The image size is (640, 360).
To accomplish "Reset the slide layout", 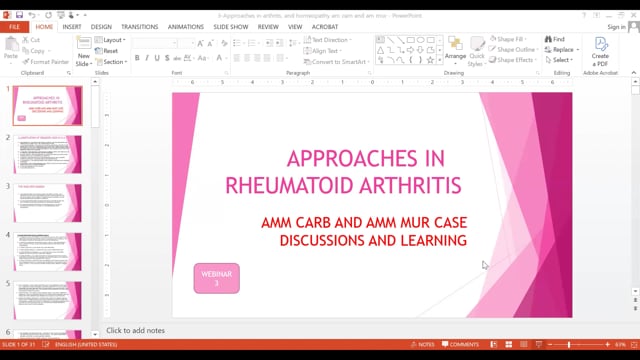I will 107,51.
